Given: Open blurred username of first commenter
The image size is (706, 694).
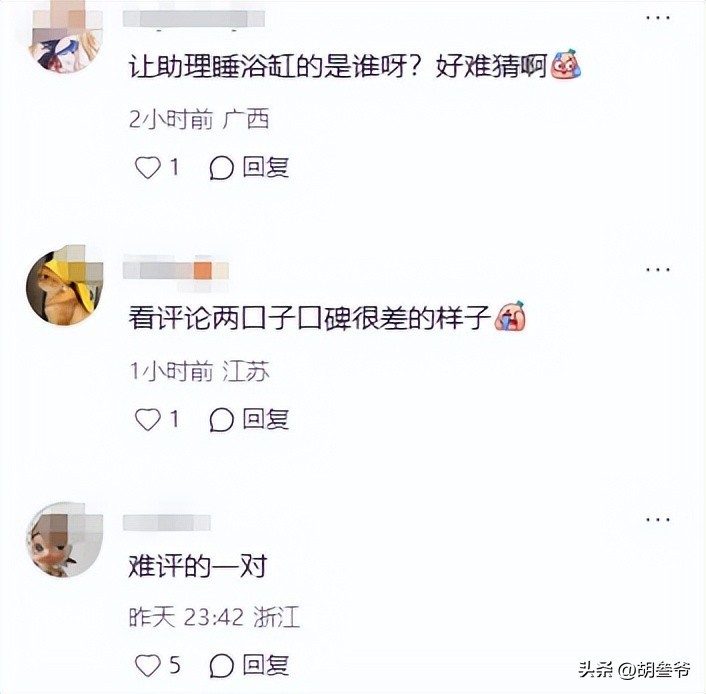Looking at the screenshot, I should (x=194, y=19).
